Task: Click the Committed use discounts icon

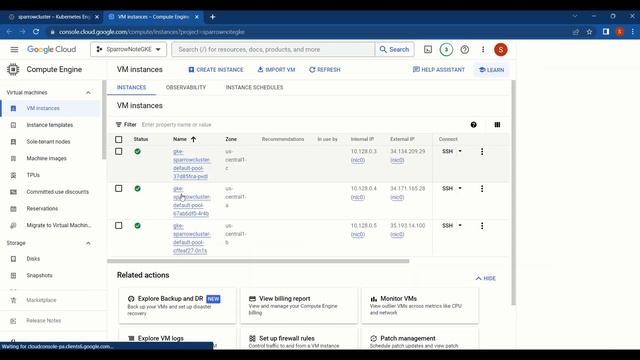Action: 13,192
